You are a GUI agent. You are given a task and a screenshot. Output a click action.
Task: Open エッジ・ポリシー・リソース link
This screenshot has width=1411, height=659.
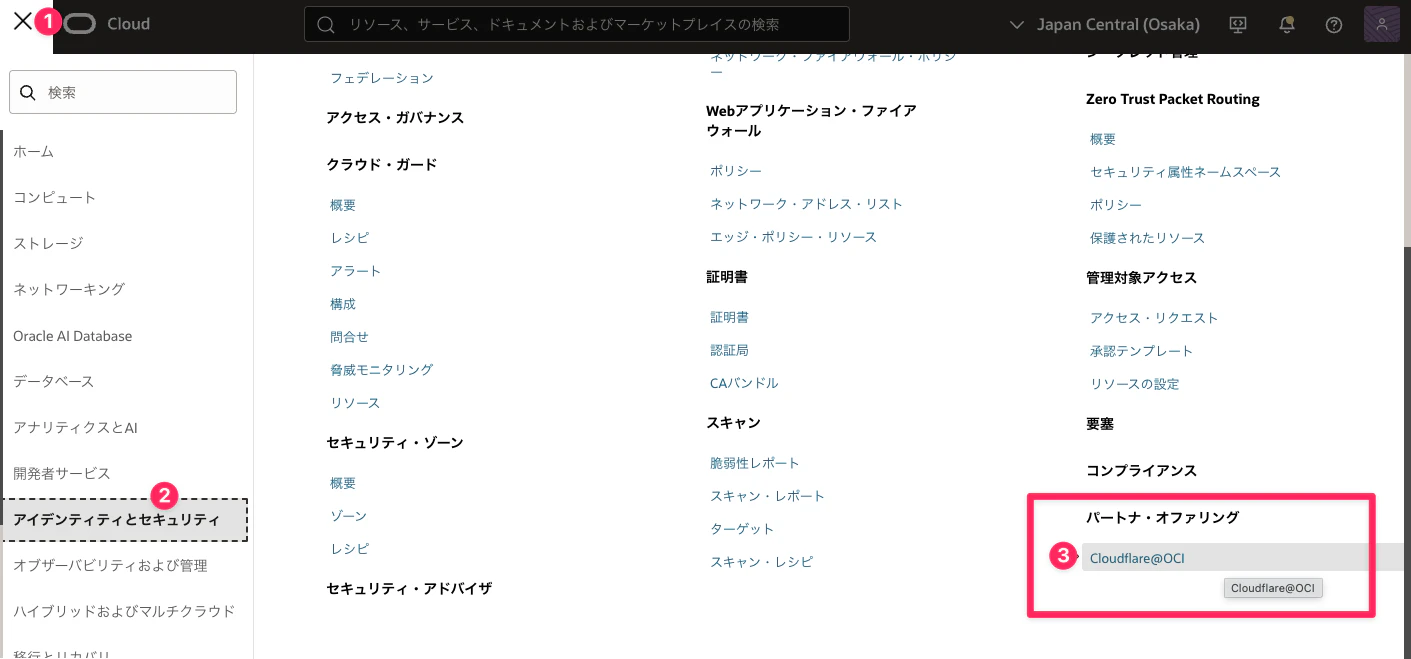pyautogui.click(x=793, y=237)
